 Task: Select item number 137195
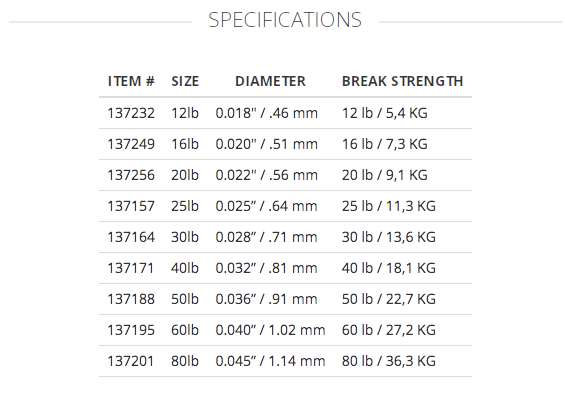pyautogui.click(x=131, y=330)
